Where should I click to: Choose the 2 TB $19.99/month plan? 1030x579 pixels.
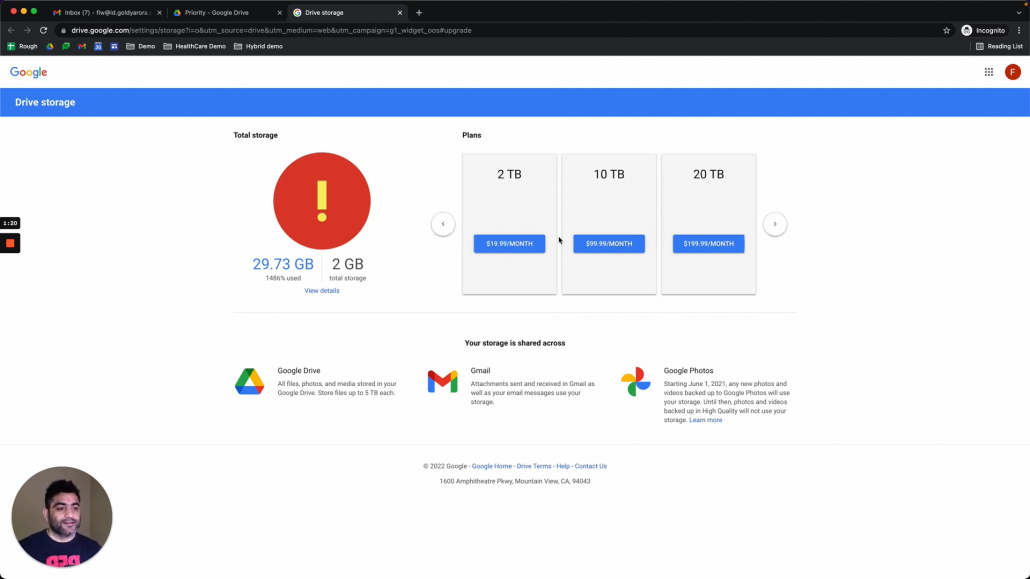tap(509, 244)
